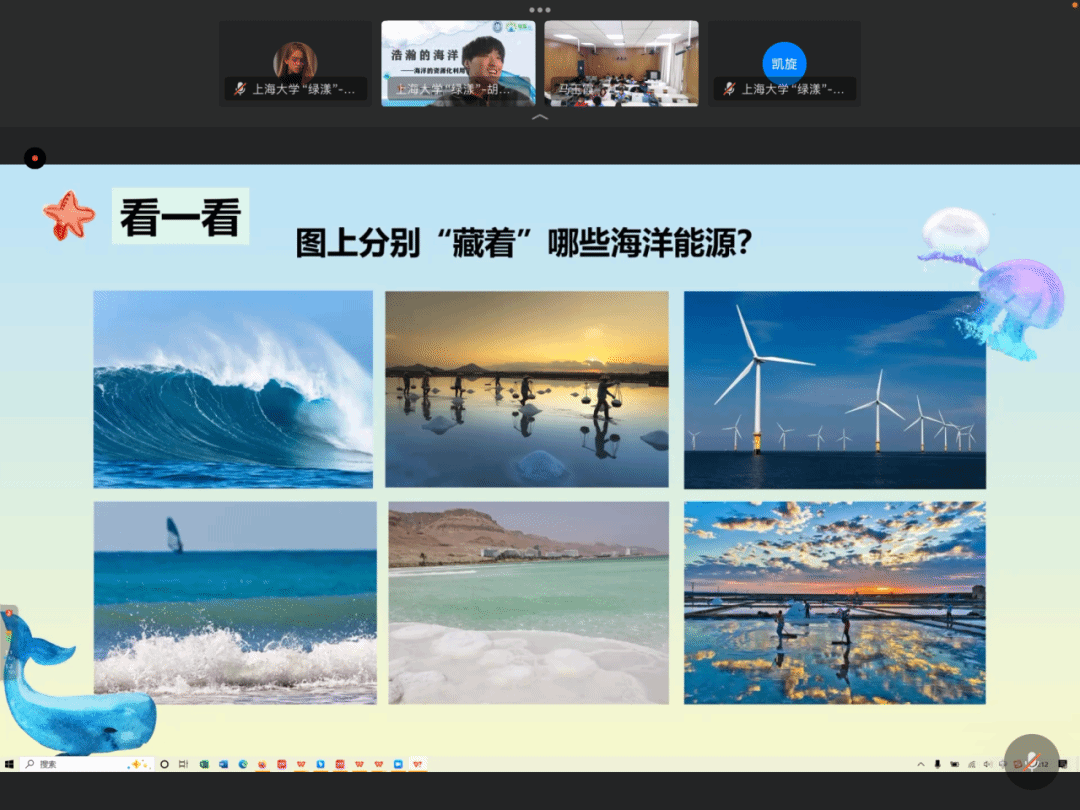
Task: Open Cortana circle icon in taskbar
Action: pyautogui.click(x=164, y=764)
